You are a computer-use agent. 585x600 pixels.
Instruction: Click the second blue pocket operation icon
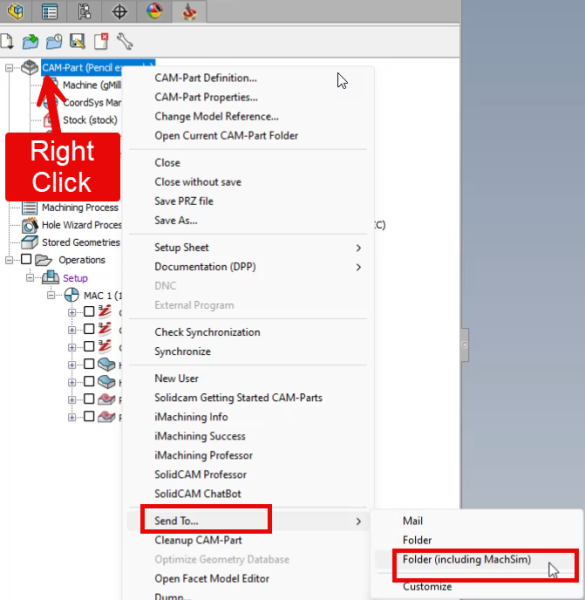tap(106, 382)
